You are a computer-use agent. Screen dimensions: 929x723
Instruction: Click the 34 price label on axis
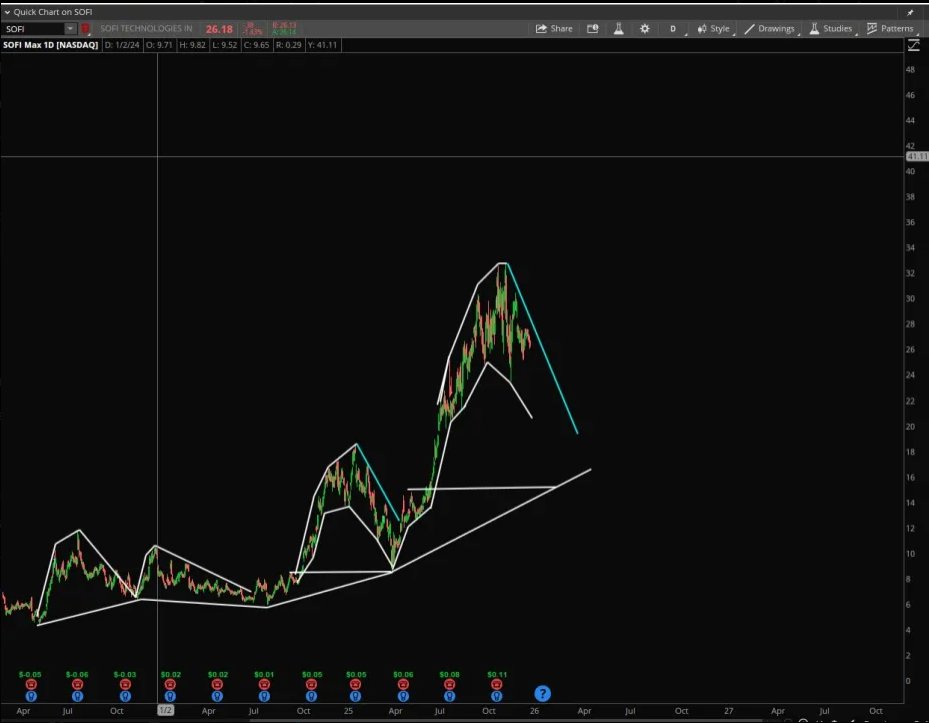(x=911, y=248)
